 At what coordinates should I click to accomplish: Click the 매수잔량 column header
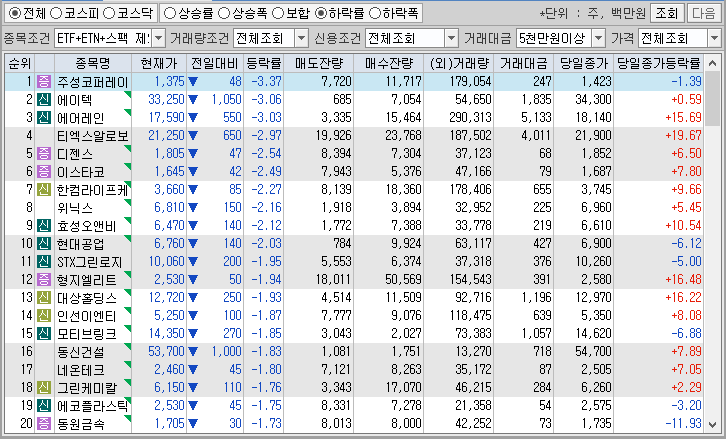click(388, 63)
